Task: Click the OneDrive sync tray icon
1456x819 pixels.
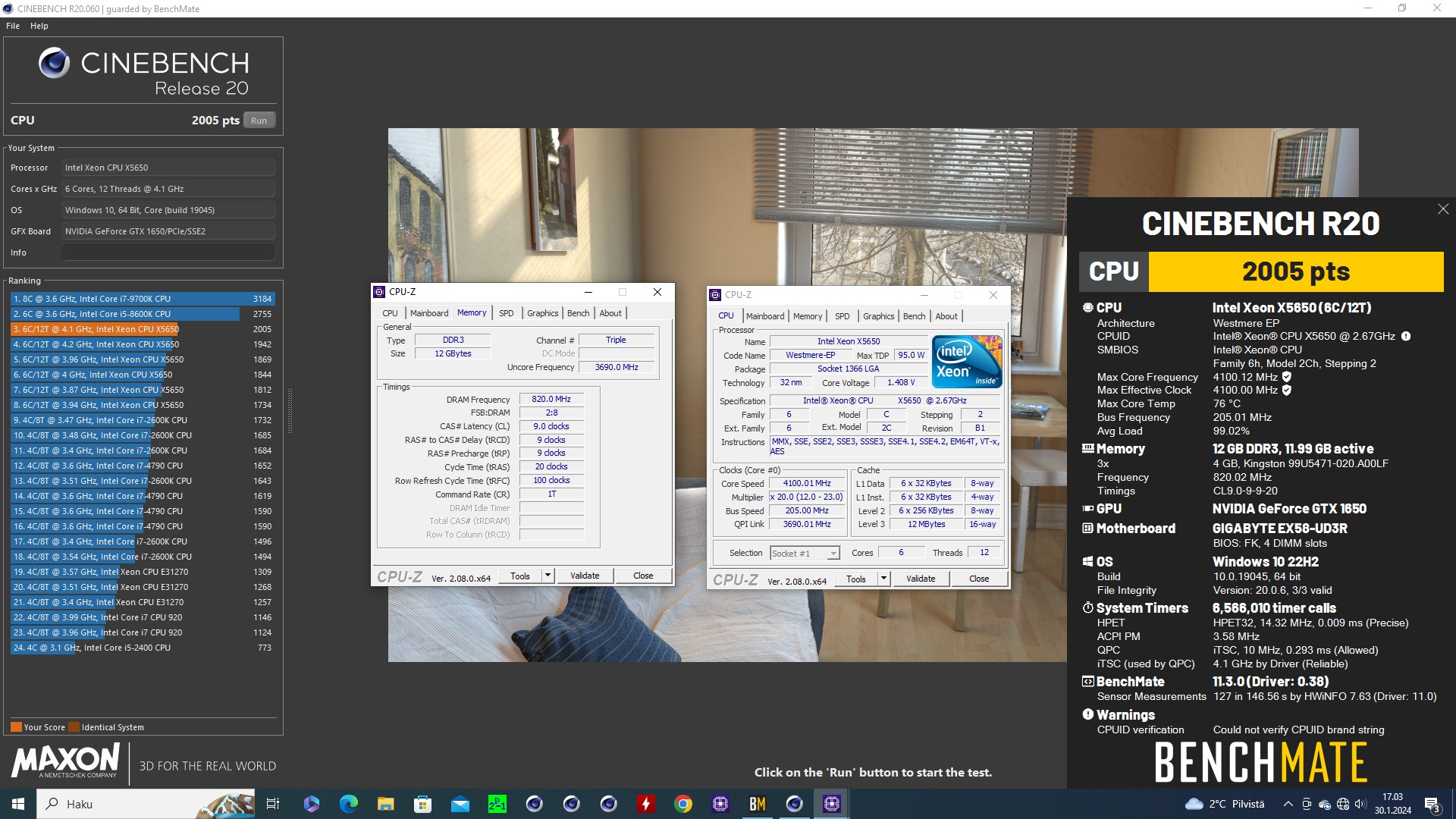Action: [1325, 804]
